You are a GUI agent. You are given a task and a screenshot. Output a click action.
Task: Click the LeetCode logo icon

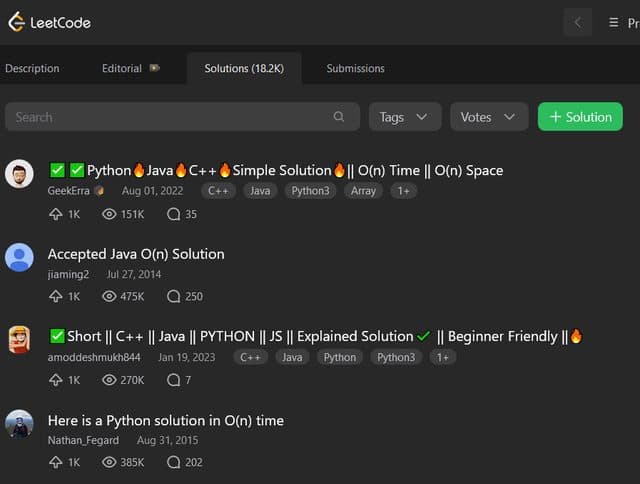tap(17, 22)
